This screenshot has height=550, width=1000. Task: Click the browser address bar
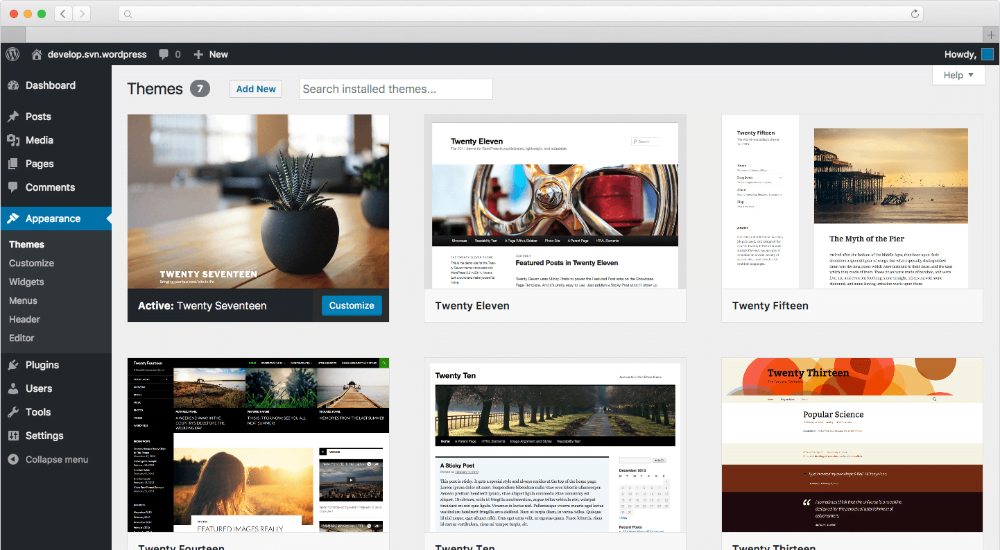tap(520, 13)
